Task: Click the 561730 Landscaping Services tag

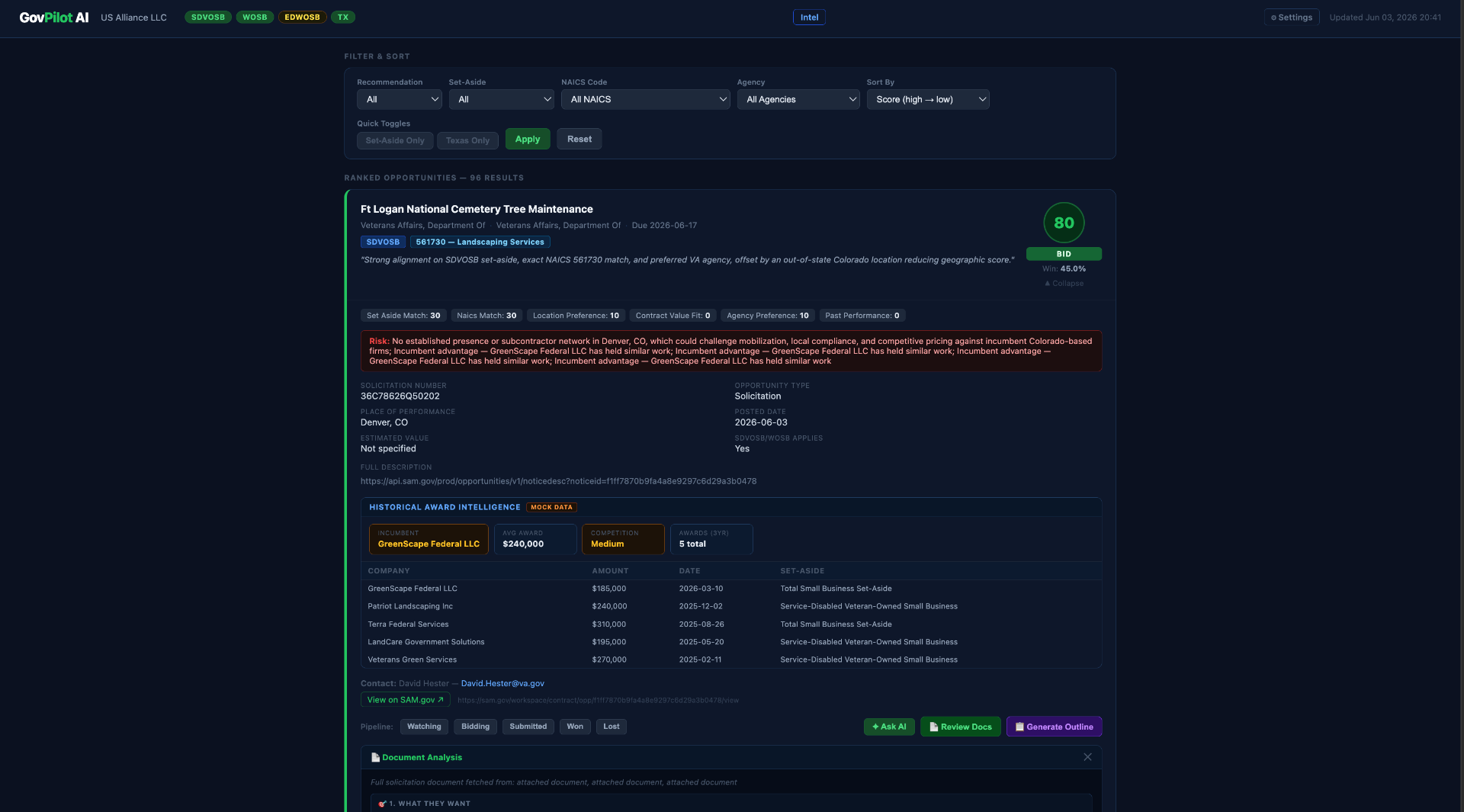Action: [480, 242]
